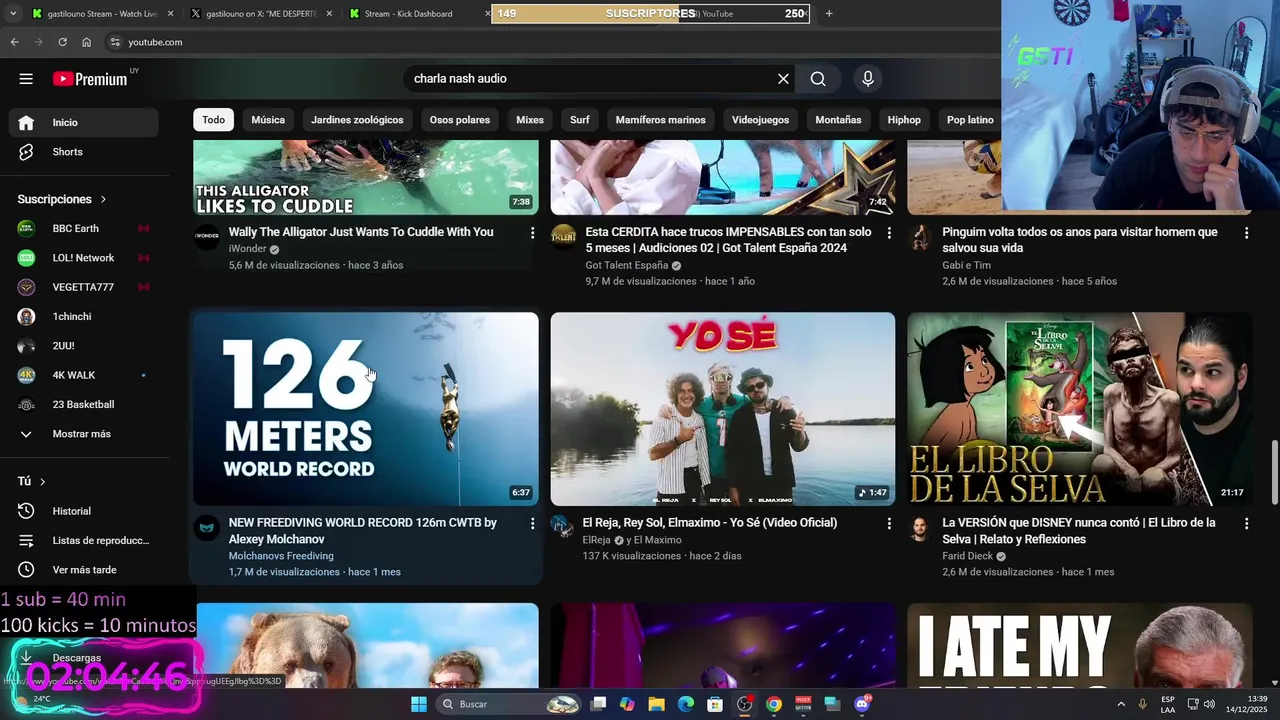
Task: Start voice search with the microphone
Action: [868, 79]
